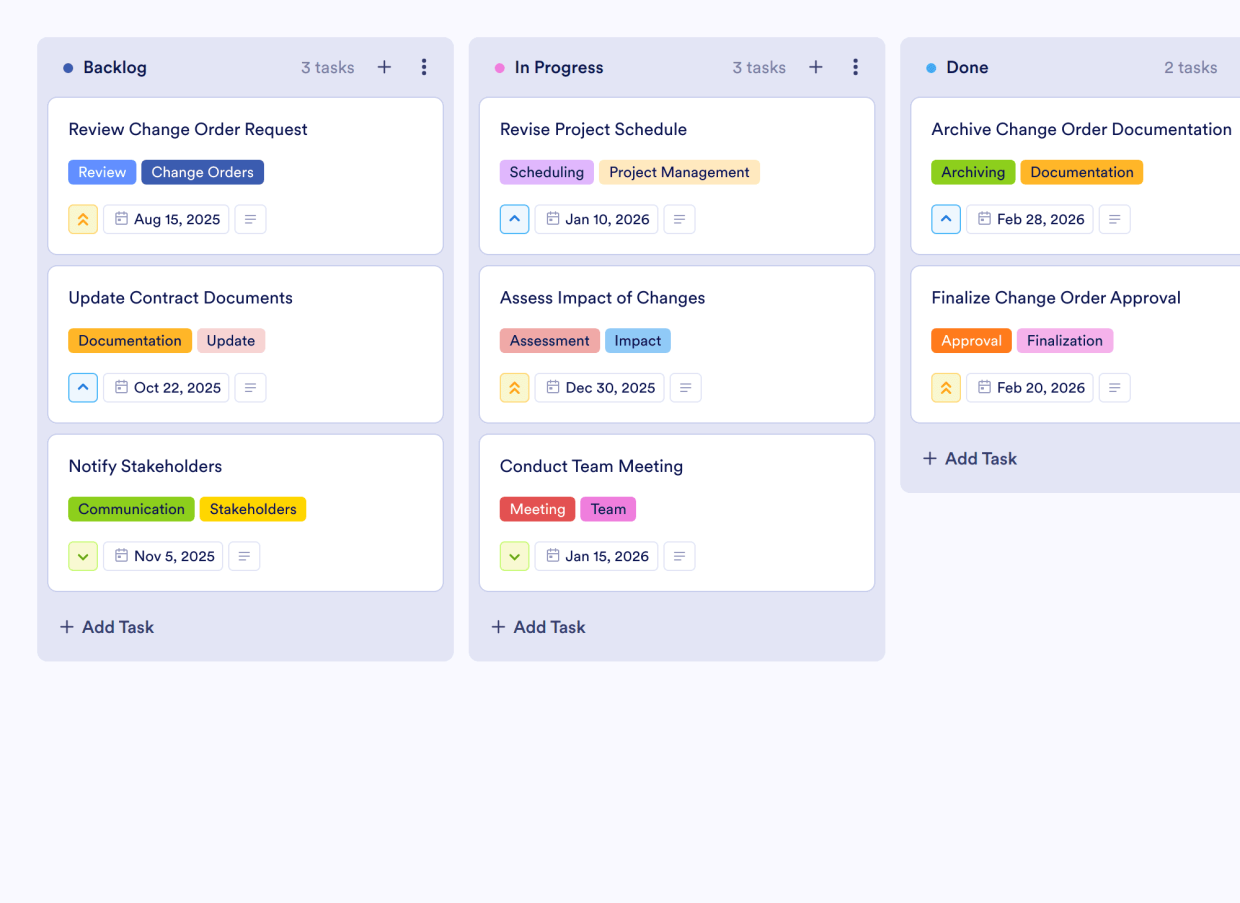Image resolution: width=1240 pixels, height=903 pixels.
Task: Toggle the priority chevrons on Assess Impact of Changes
Action: pos(514,387)
